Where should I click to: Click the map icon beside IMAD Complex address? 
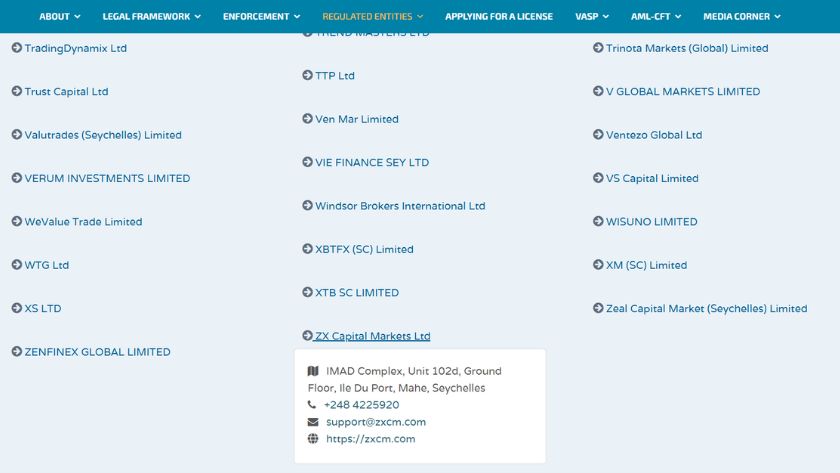tap(313, 371)
